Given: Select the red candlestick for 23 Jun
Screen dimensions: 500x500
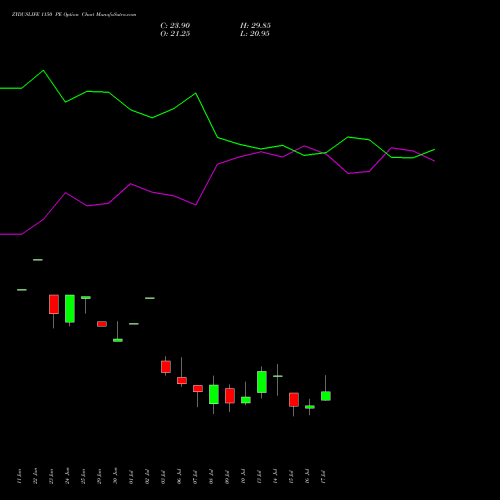Looking at the screenshot, I should [x=54, y=304].
